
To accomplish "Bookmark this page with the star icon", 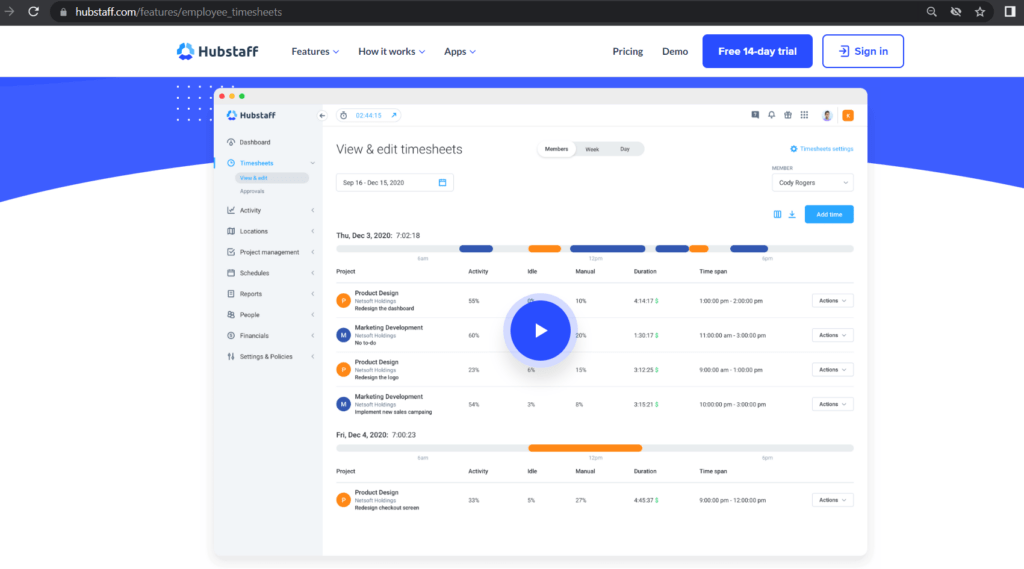I will pos(980,12).
